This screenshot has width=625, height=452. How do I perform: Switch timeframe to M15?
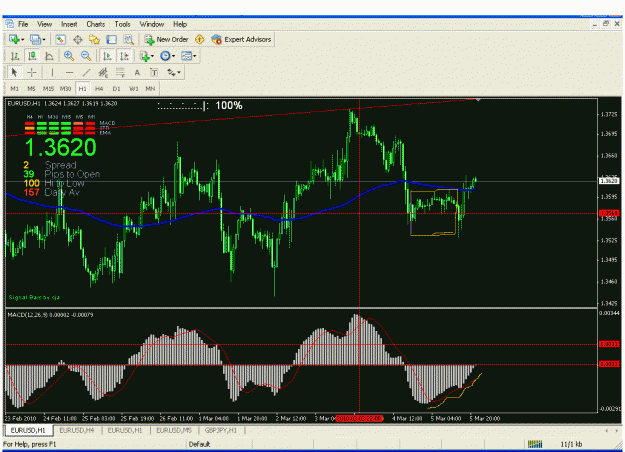[48, 88]
